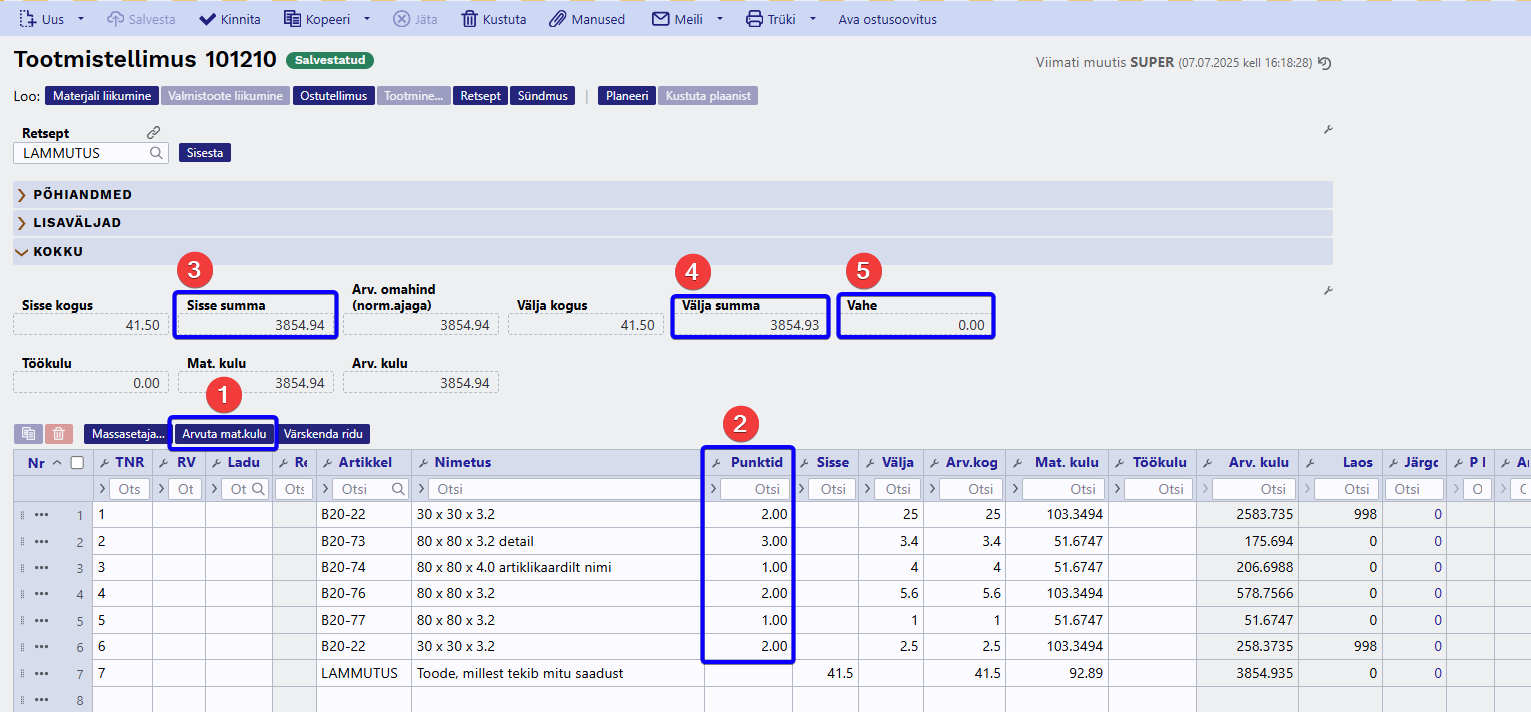The height and width of the screenshot is (712, 1531).
Task: Click the magnifier in the LAMMUTUS recipe field
Action: coord(156,154)
